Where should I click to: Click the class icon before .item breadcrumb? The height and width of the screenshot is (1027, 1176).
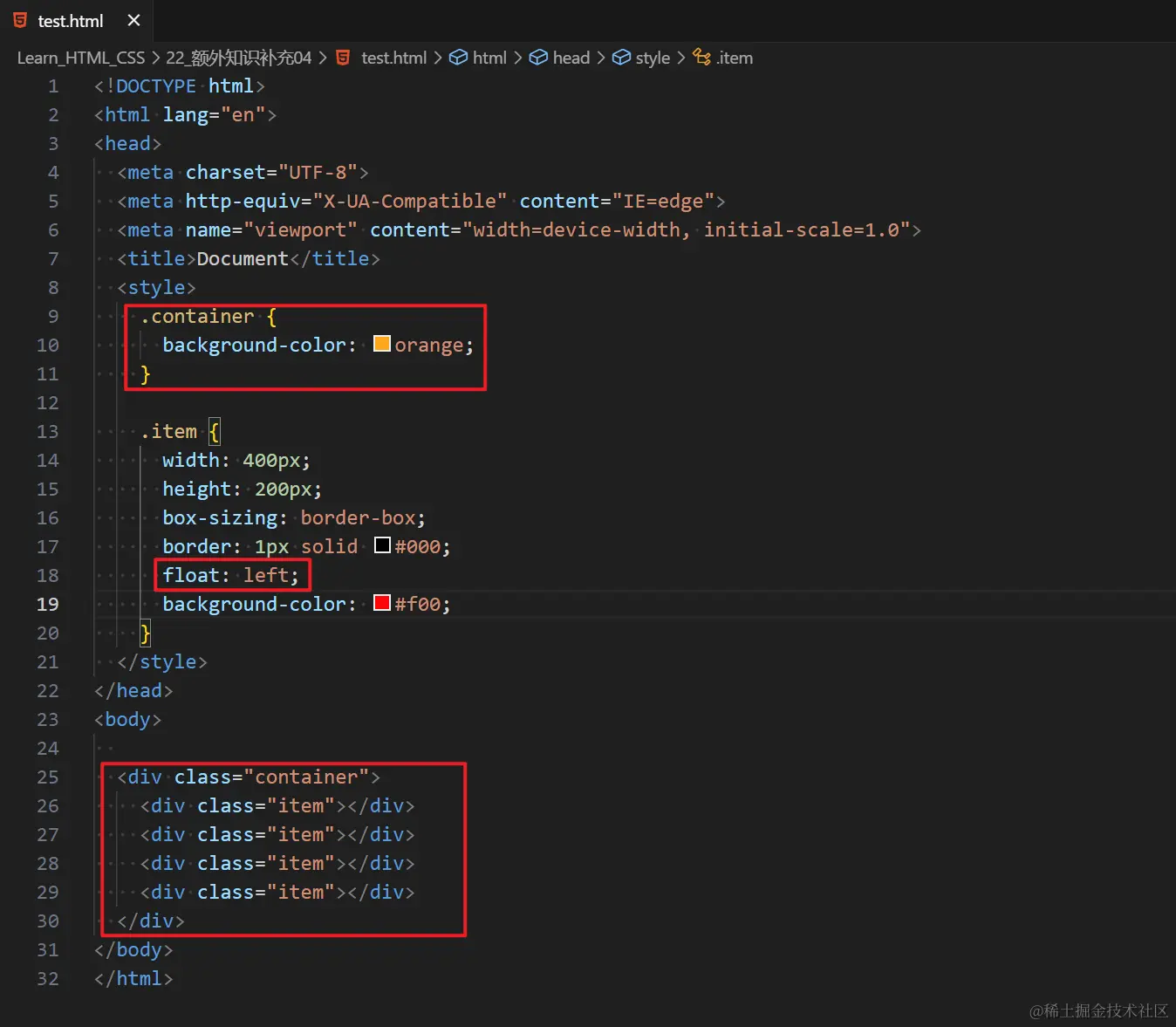[x=702, y=58]
